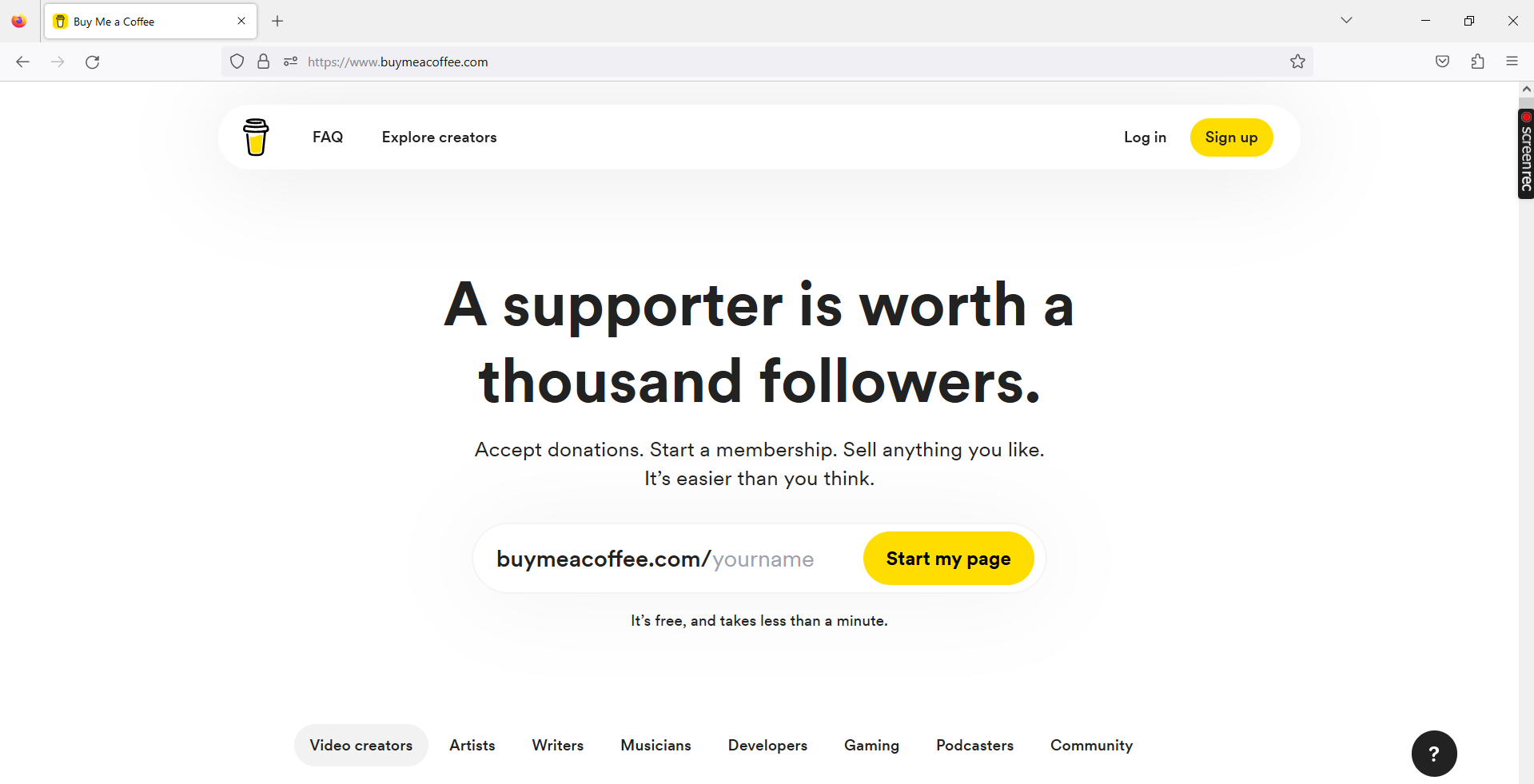Open the tracking protection shield
The width and height of the screenshot is (1534, 784).
(x=237, y=61)
